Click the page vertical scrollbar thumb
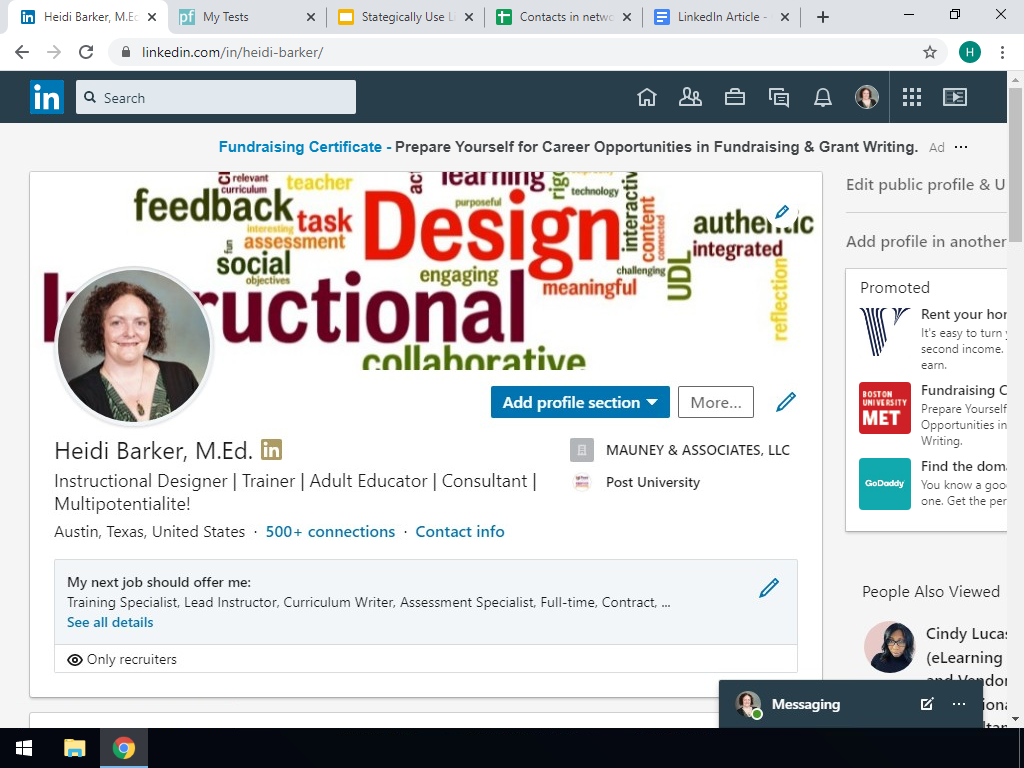The image size is (1024, 768). point(1016,165)
